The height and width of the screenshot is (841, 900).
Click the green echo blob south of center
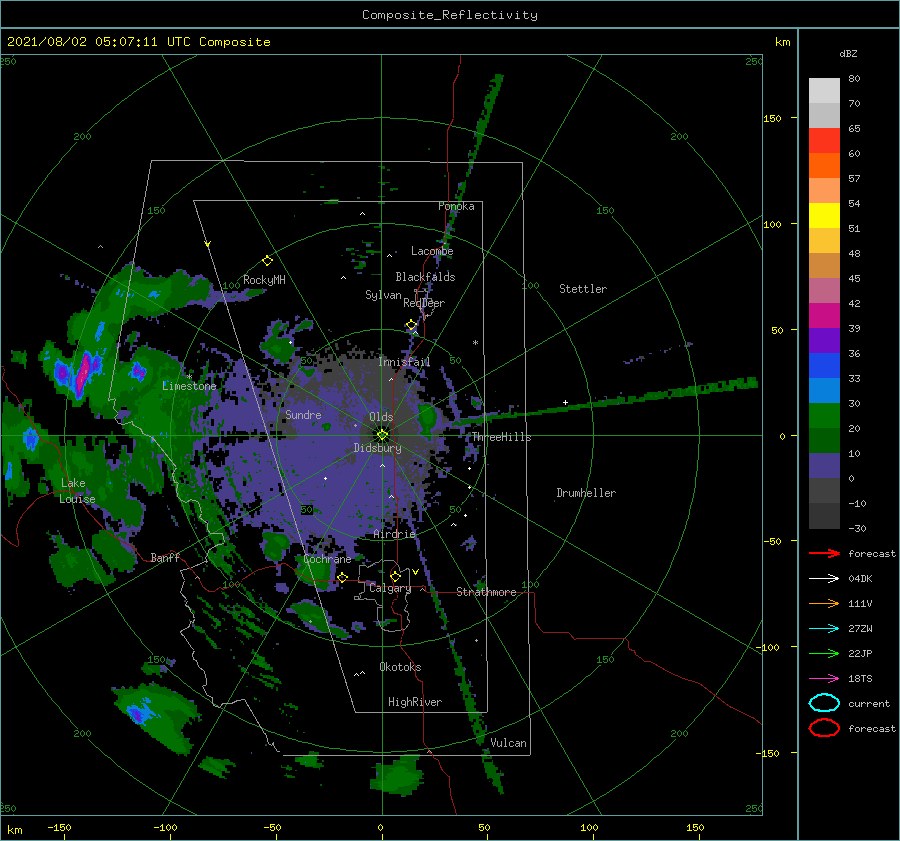(396, 777)
